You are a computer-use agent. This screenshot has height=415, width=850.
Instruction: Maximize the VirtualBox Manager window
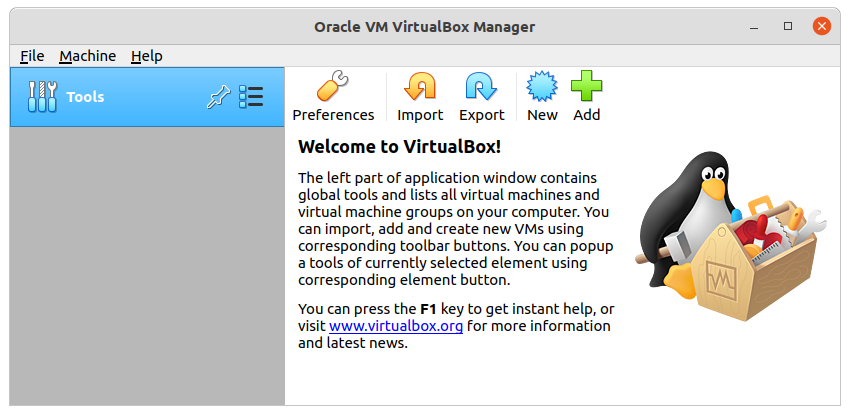tap(788, 26)
